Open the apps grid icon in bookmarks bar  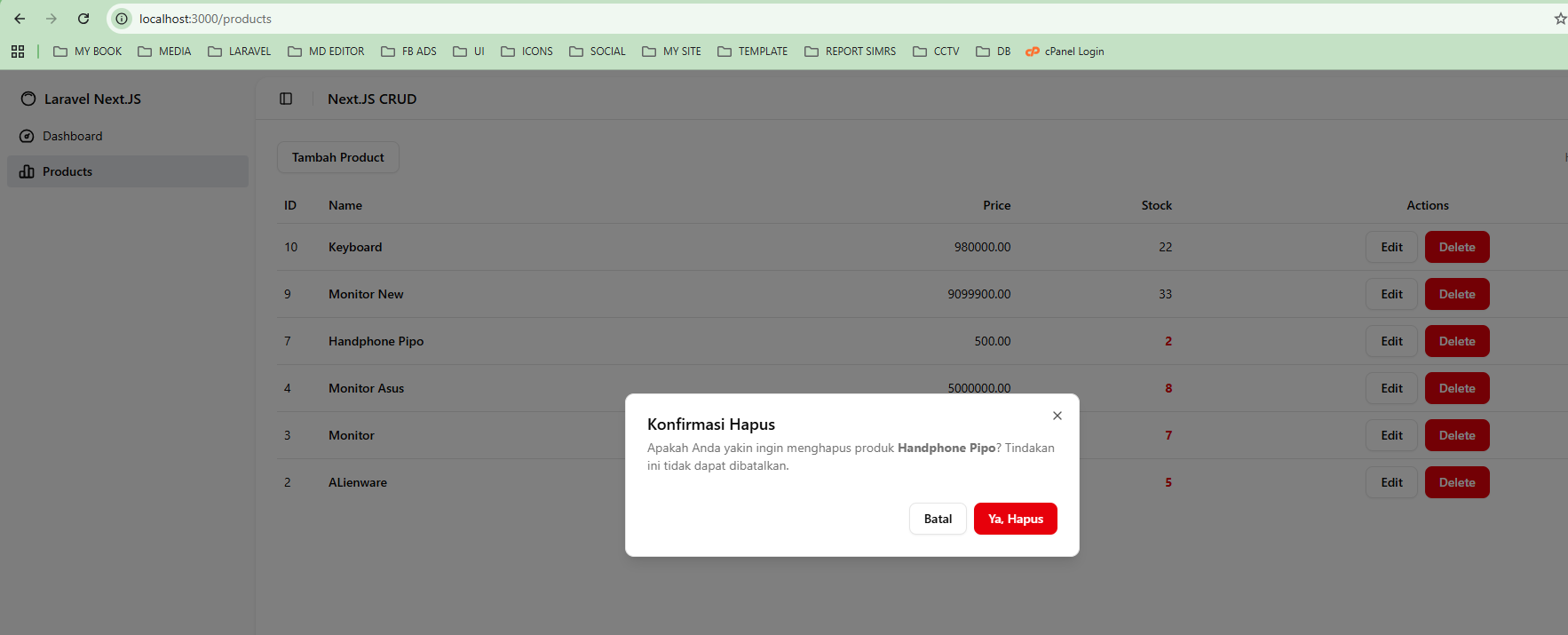tap(18, 52)
